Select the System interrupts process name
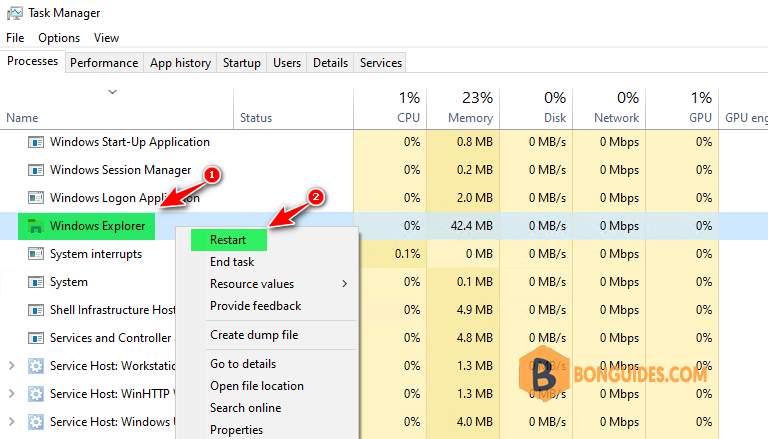Viewport: 768px width, 439px height. 96,254
